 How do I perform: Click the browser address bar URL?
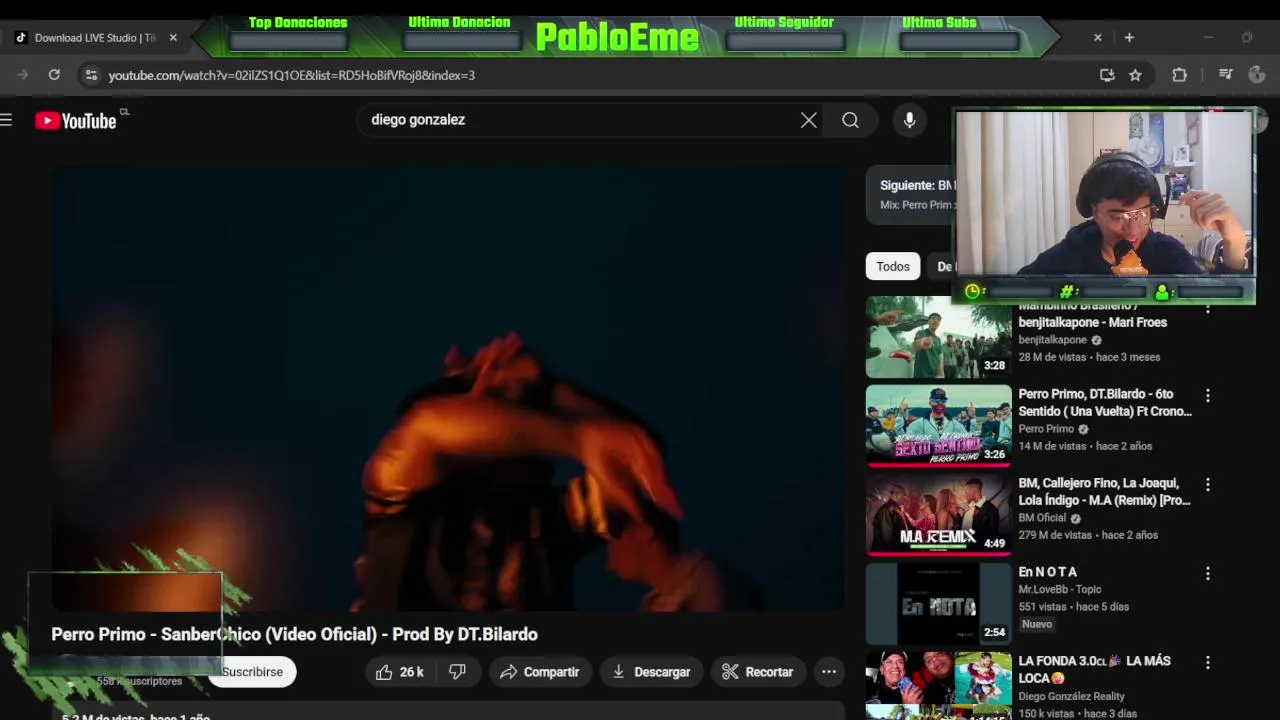pos(291,75)
